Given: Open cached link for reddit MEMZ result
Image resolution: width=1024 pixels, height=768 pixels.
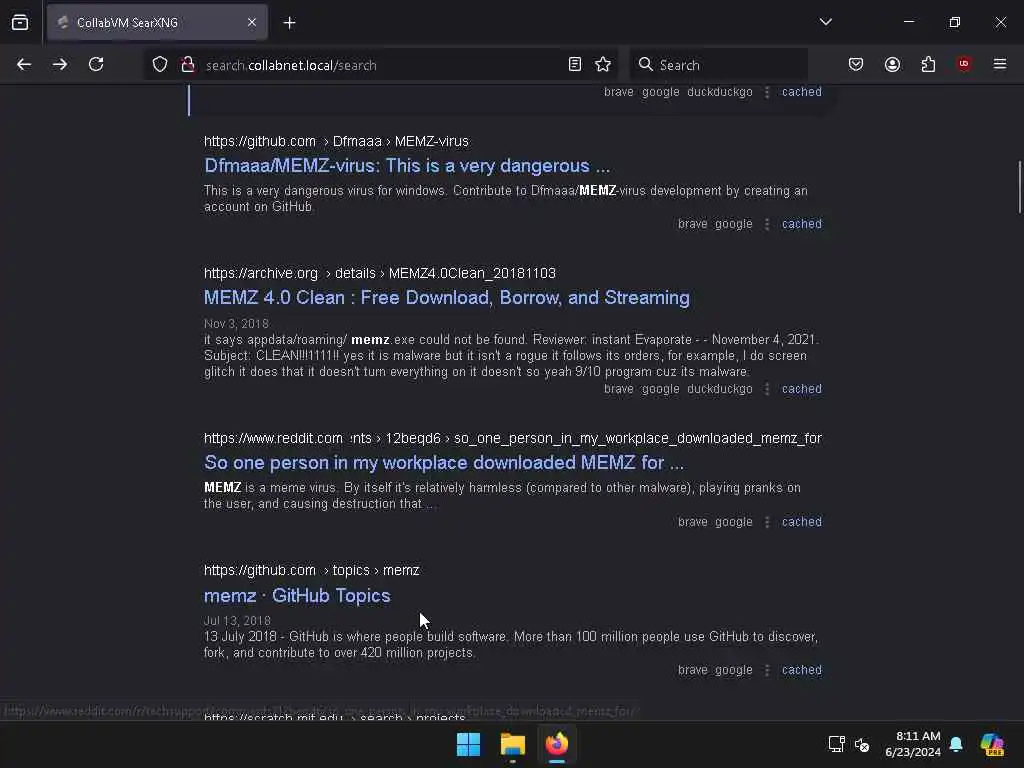Looking at the screenshot, I should [802, 522].
